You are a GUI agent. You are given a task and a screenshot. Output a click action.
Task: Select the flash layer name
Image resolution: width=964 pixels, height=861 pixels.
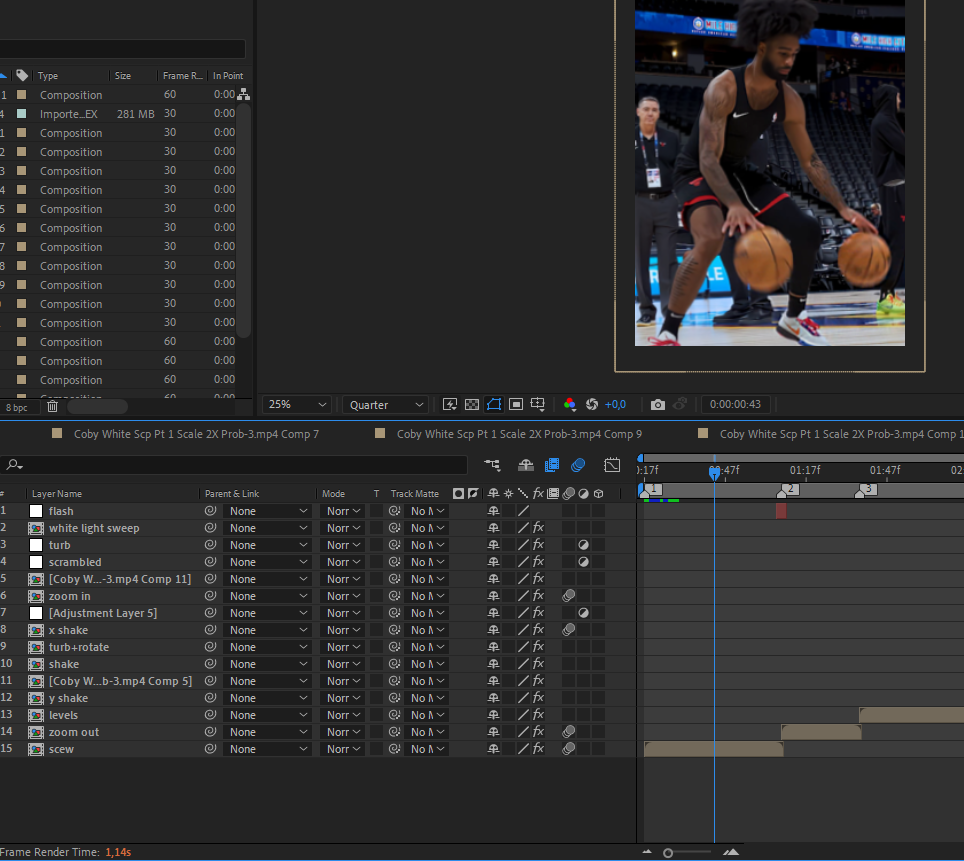(x=61, y=511)
